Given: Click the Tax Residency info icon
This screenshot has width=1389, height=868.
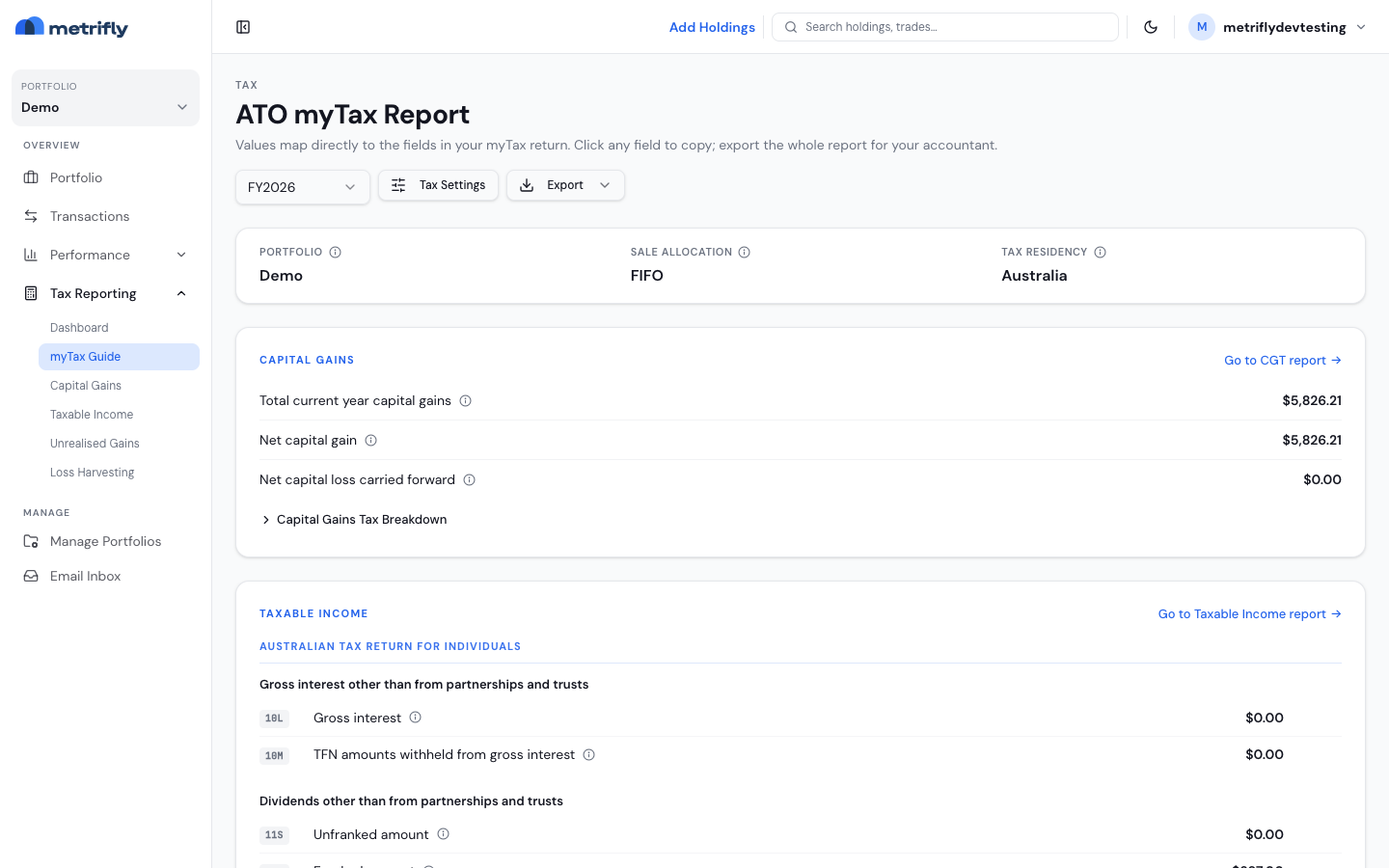Looking at the screenshot, I should click(x=1101, y=253).
